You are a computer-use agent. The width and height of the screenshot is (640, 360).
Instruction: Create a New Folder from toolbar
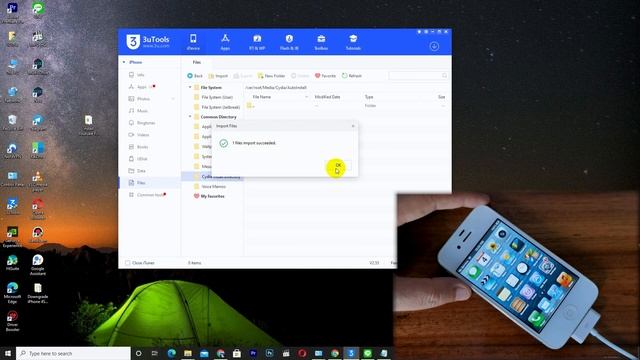271,76
